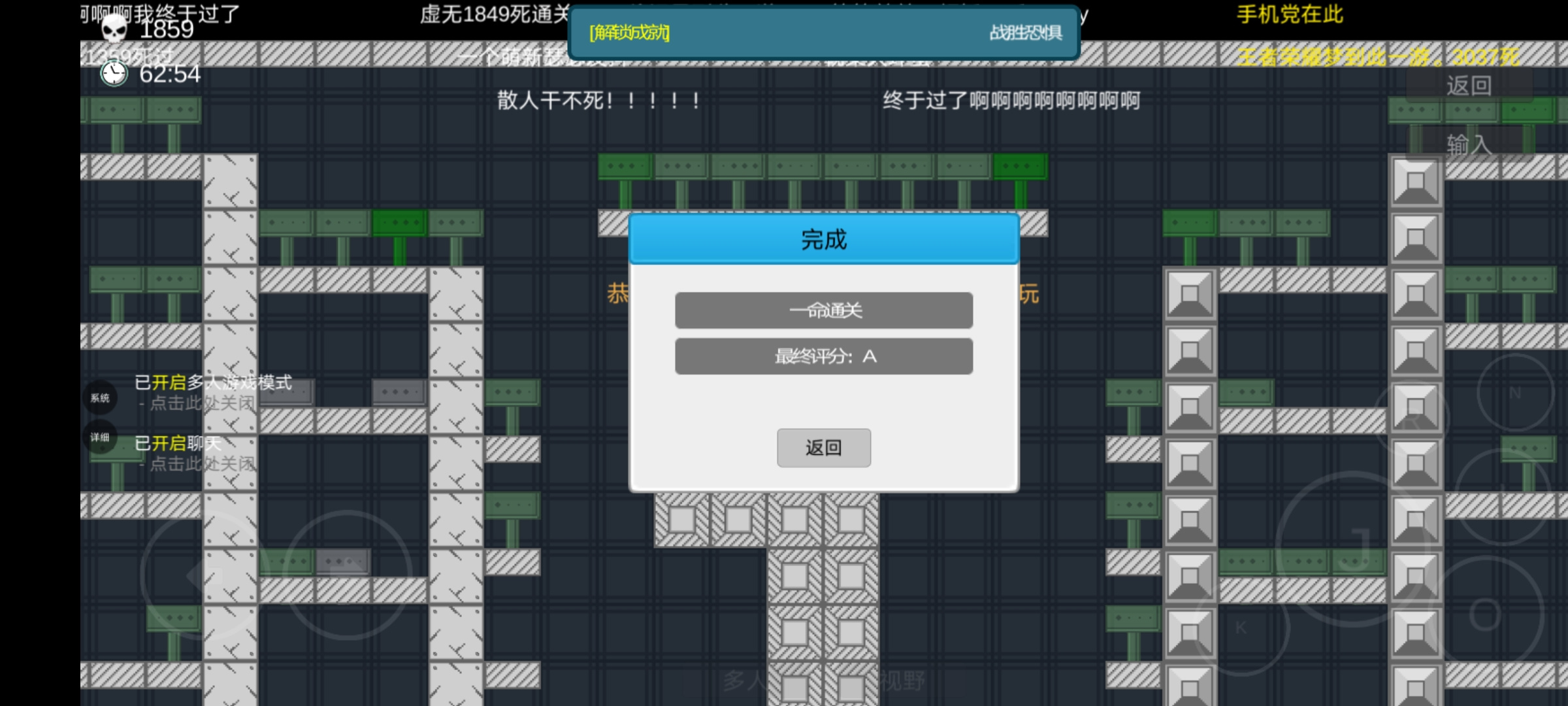The width and height of the screenshot is (1568, 706).
Task: Tap the 解锁成就 achievement banner
Action: [824, 33]
